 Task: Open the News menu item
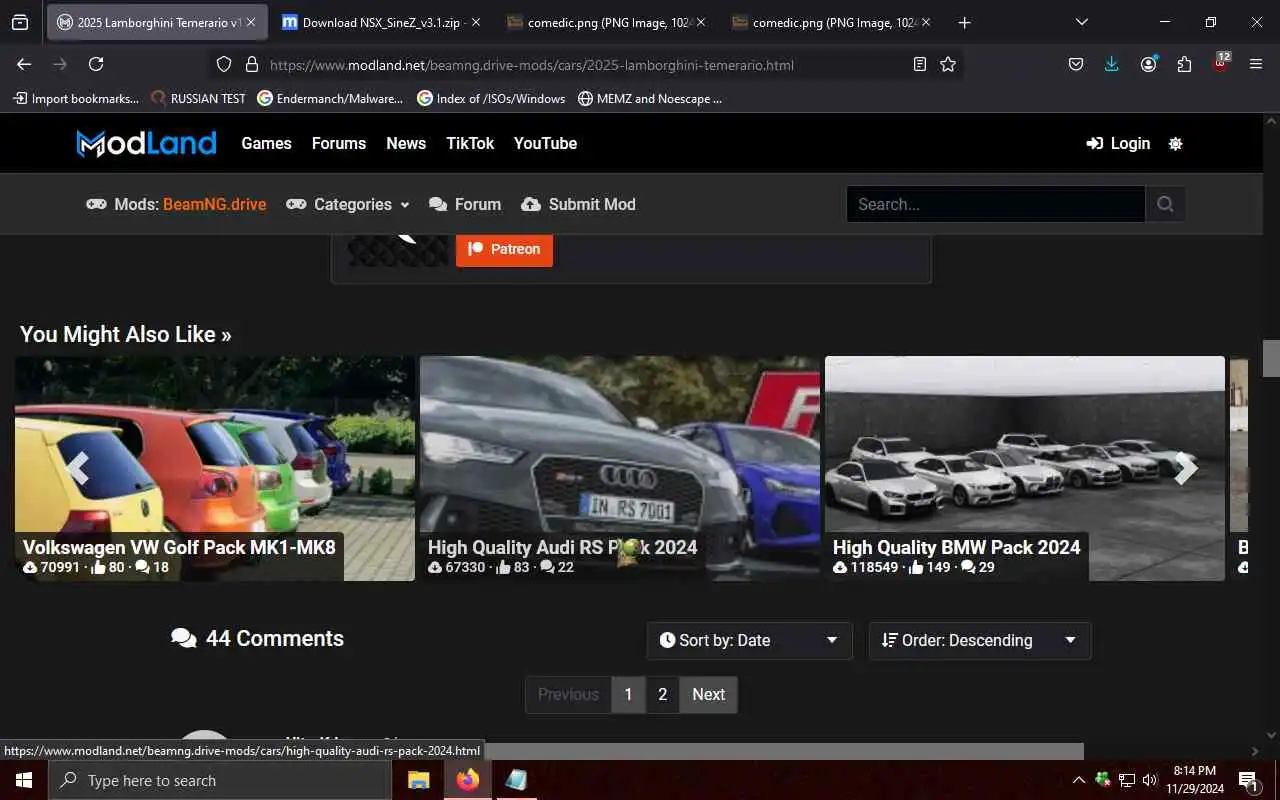click(406, 143)
